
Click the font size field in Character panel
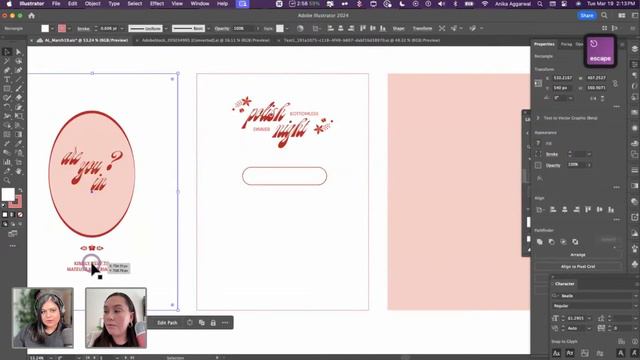[576, 318]
